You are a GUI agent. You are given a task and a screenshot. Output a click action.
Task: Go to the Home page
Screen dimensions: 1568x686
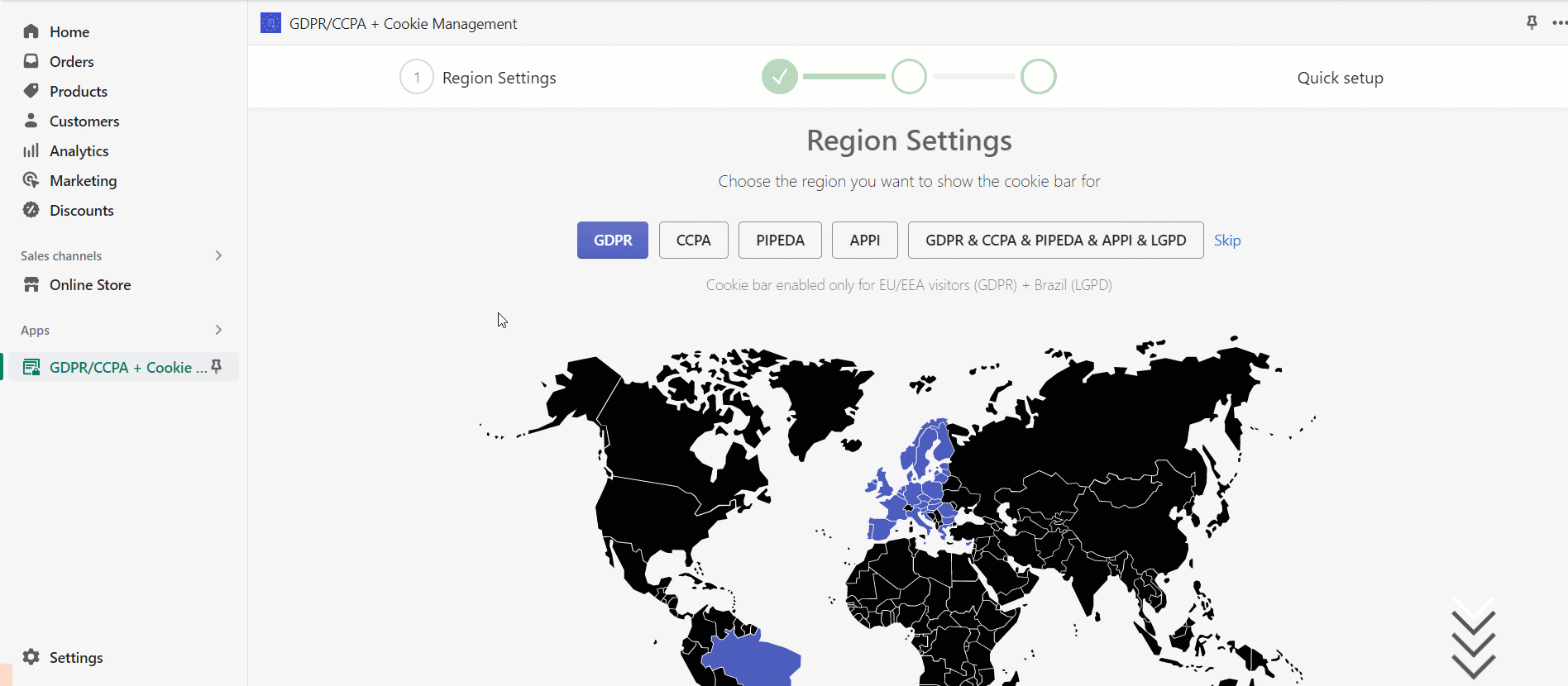tap(69, 31)
